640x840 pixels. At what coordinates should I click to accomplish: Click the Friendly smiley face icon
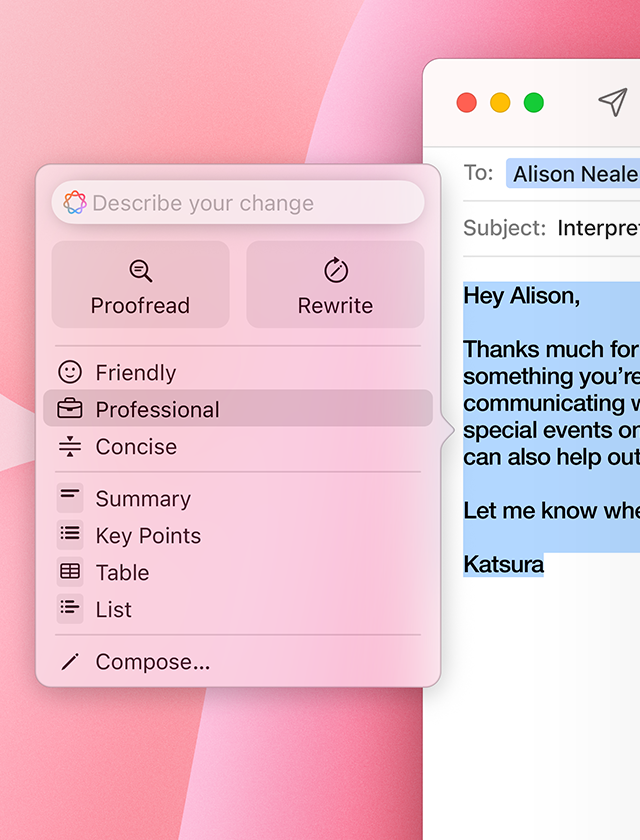point(70,372)
